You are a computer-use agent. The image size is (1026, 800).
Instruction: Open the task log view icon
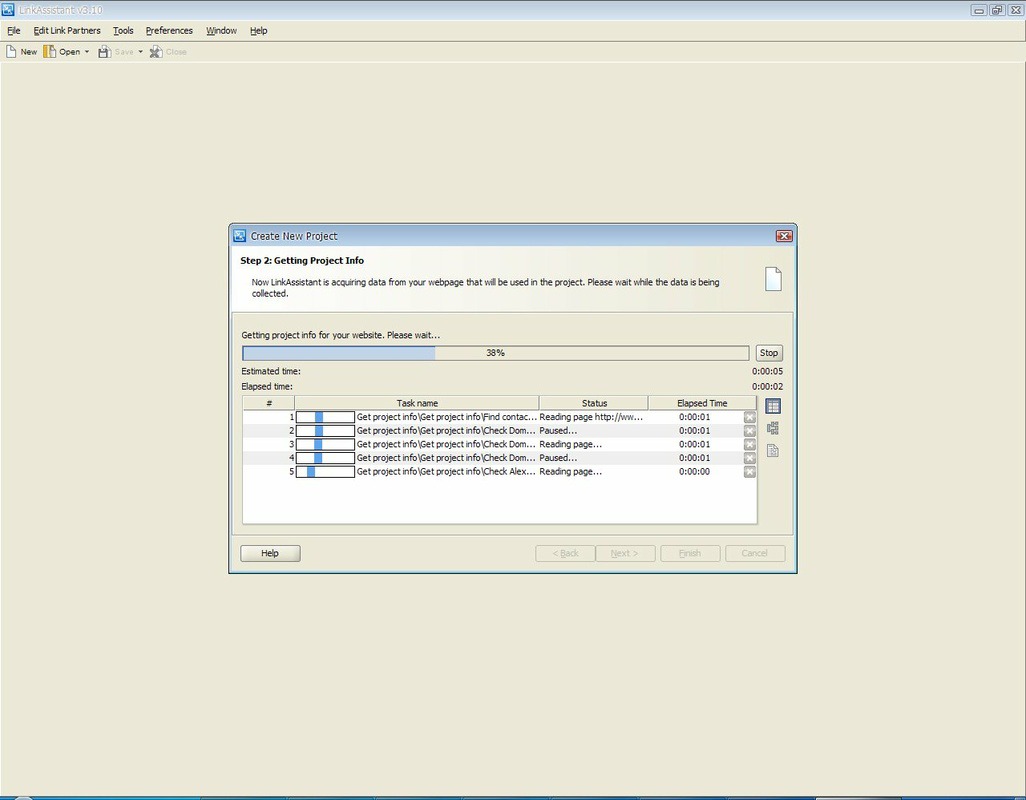pyautogui.click(x=773, y=451)
